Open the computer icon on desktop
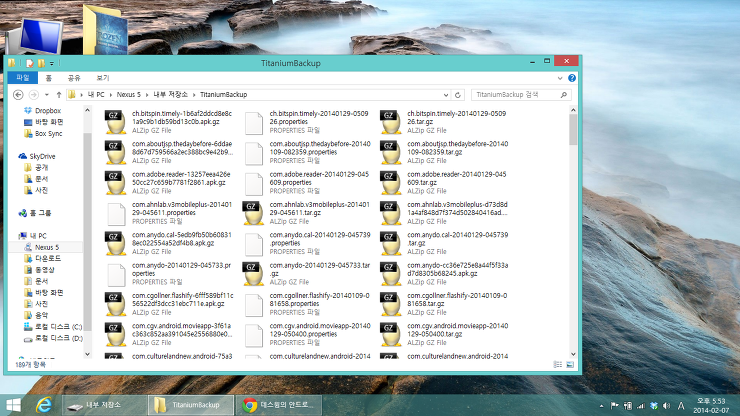740x416 pixels. (x=36, y=36)
